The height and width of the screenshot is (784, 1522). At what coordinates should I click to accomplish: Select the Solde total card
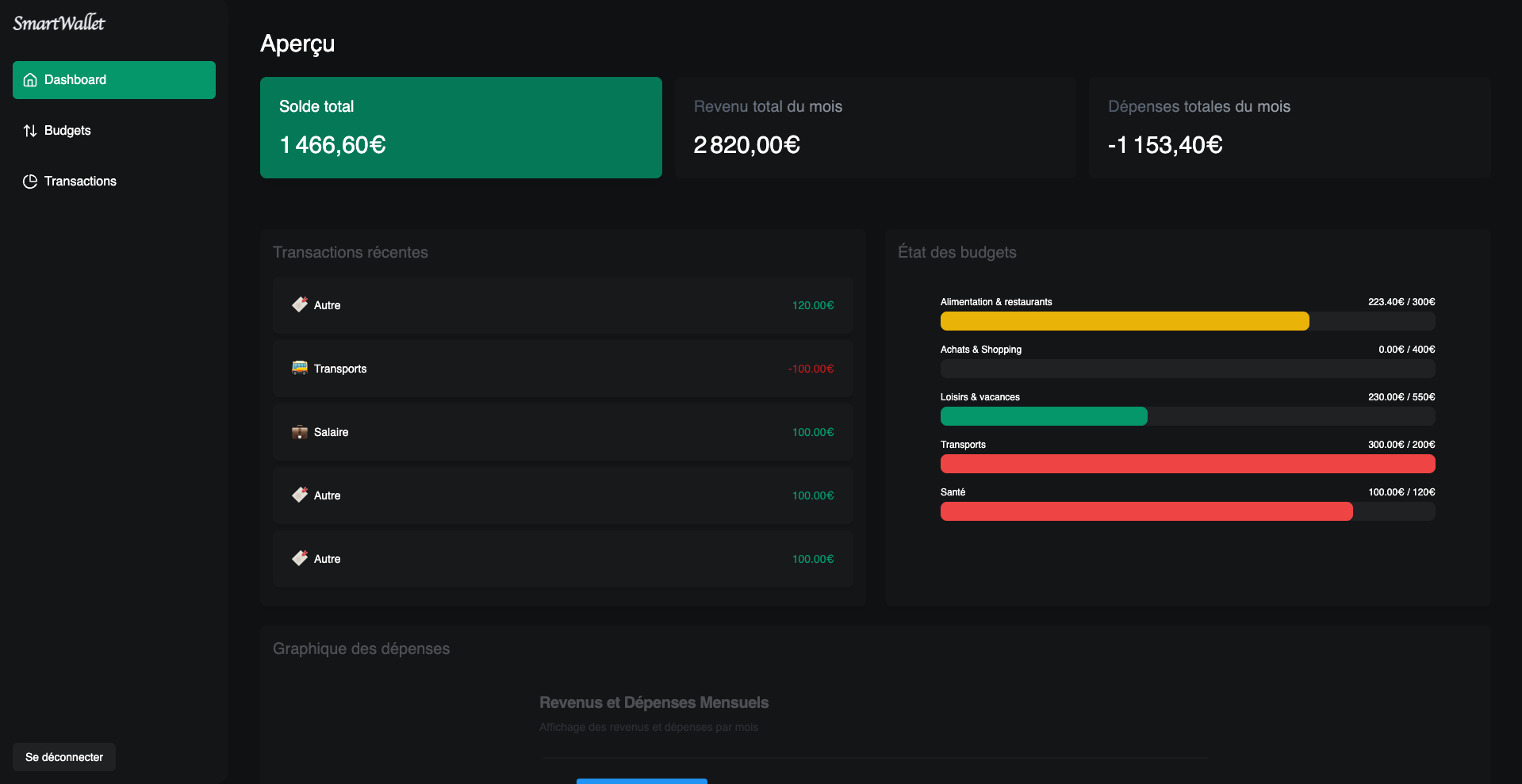point(461,128)
